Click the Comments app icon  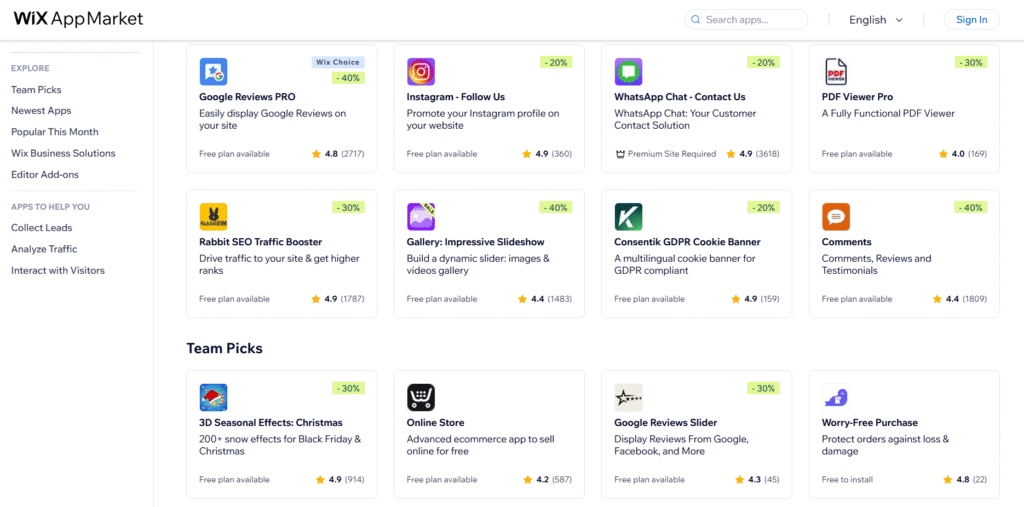[x=836, y=217]
